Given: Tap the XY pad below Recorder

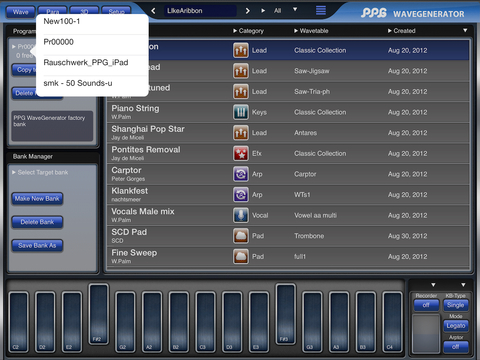Looking at the screenshot, I should (426, 333).
